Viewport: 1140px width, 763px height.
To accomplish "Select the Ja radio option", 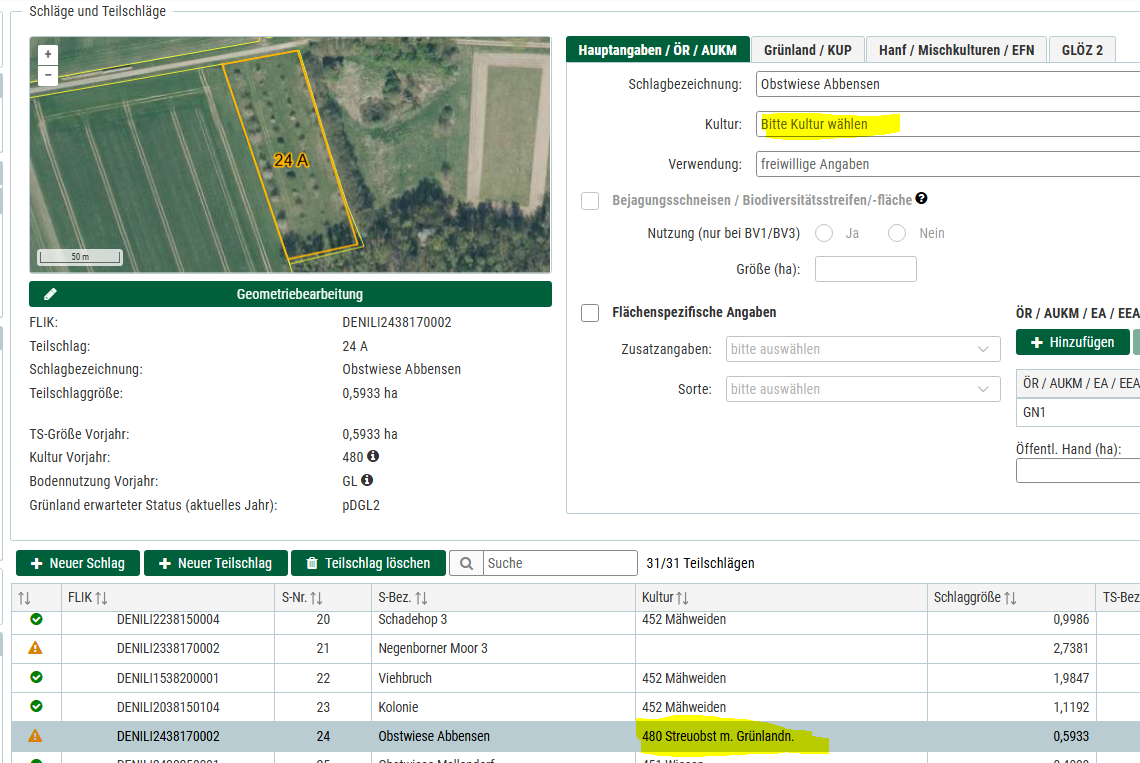I will click(x=824, y=233).
